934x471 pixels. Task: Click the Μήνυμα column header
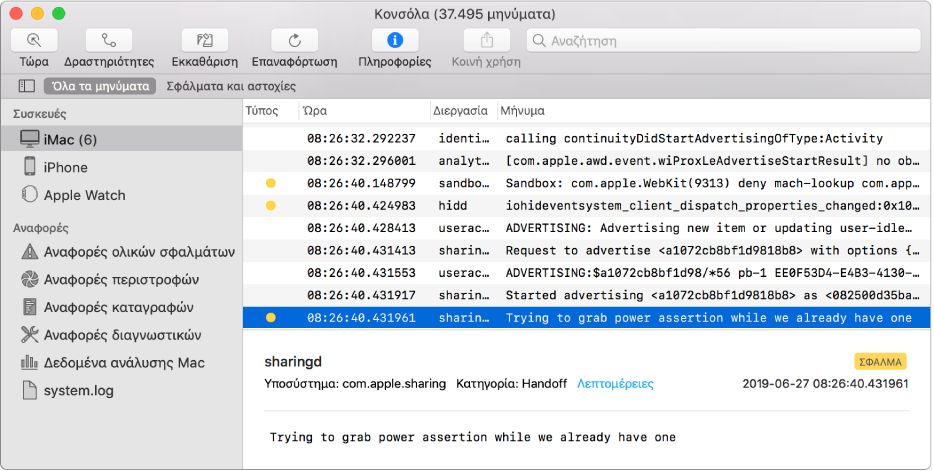(x=522, y=111)
